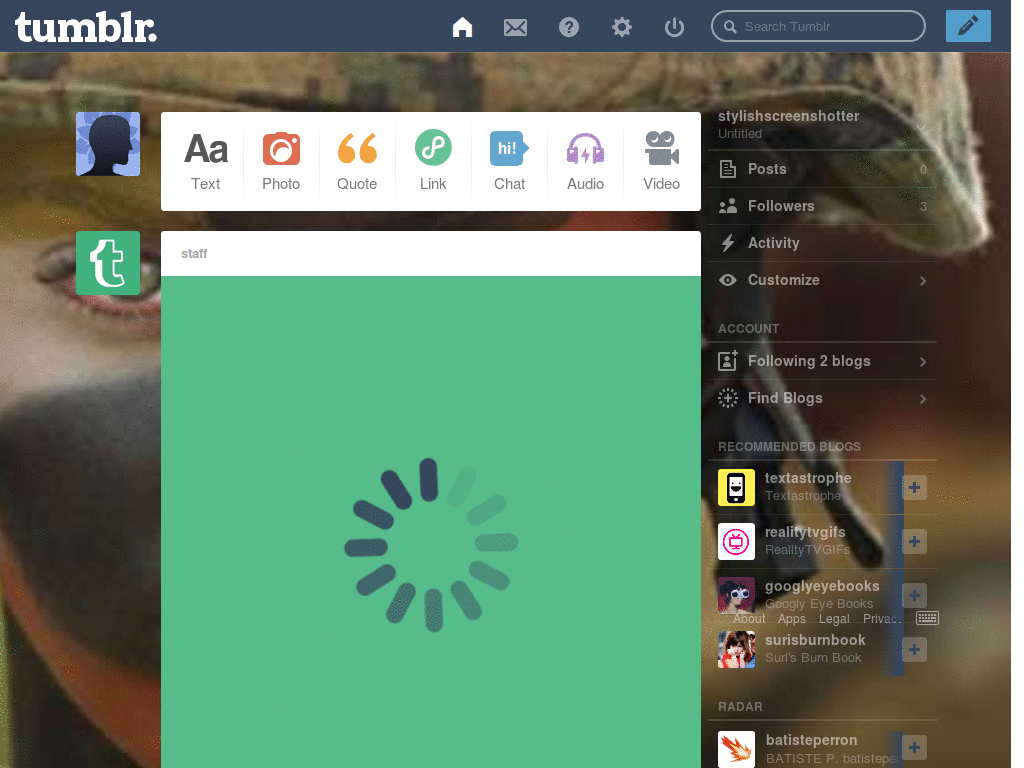1024x768 pixels.
Task: Follow surisburnbook with the plus button
Action: pyautogui.click(x=914, y=650)
